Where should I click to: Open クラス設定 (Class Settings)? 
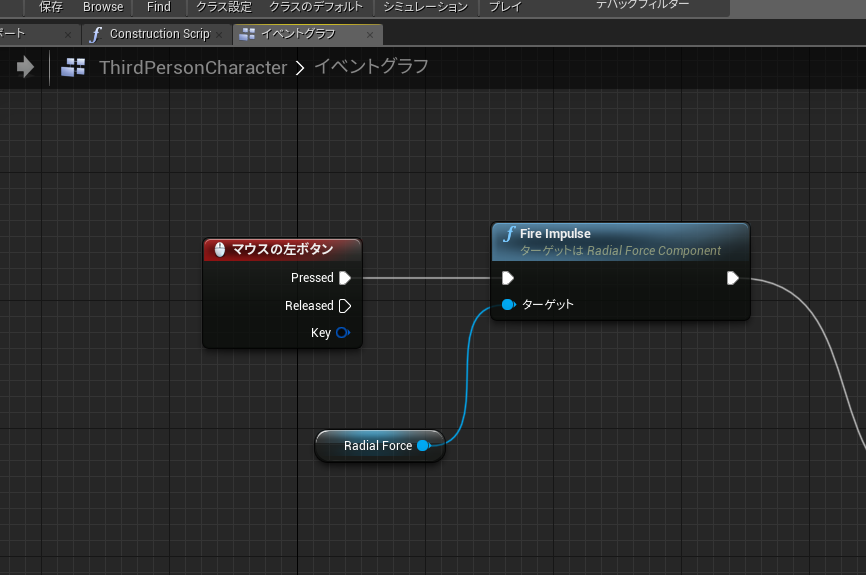click(x=224, y=7)
